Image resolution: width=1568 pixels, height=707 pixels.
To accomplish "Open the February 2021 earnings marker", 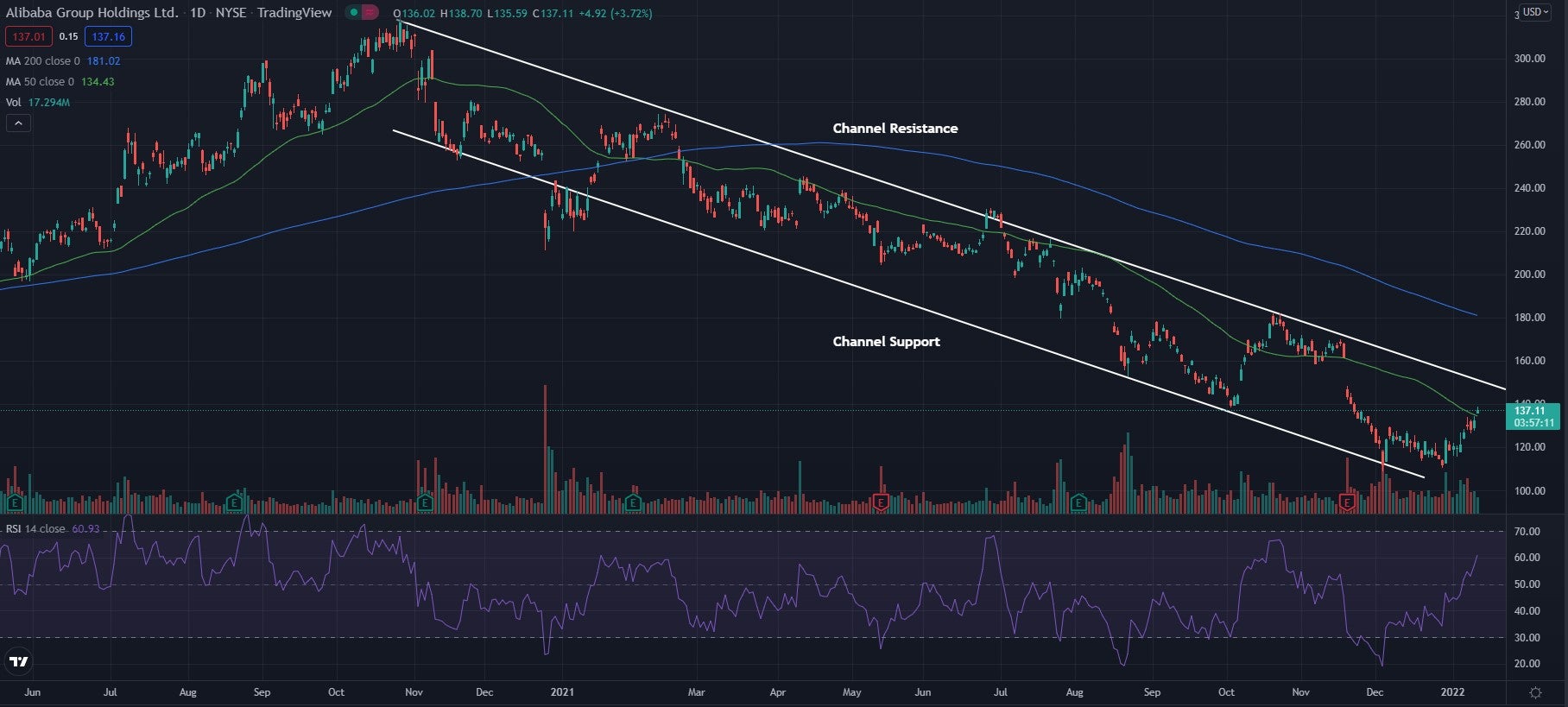I will [x=633, y=502].
